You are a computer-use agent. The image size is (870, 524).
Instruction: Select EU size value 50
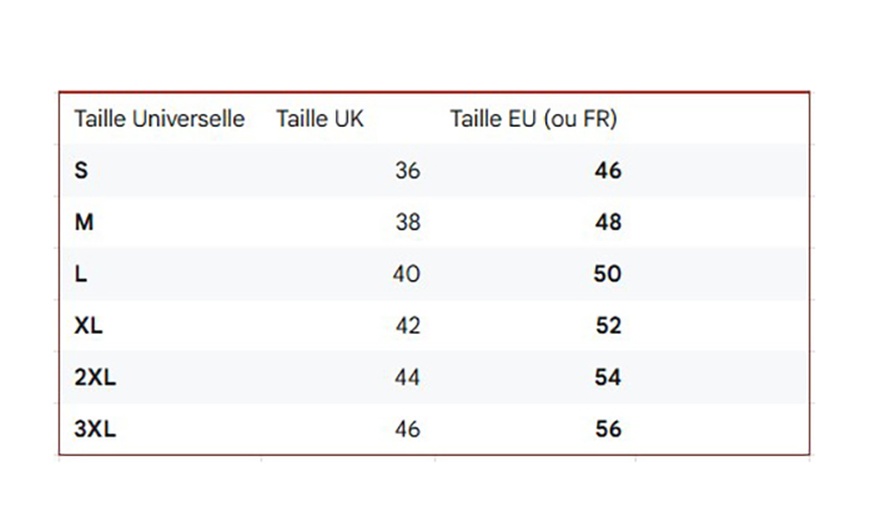(x=607, y=274)
